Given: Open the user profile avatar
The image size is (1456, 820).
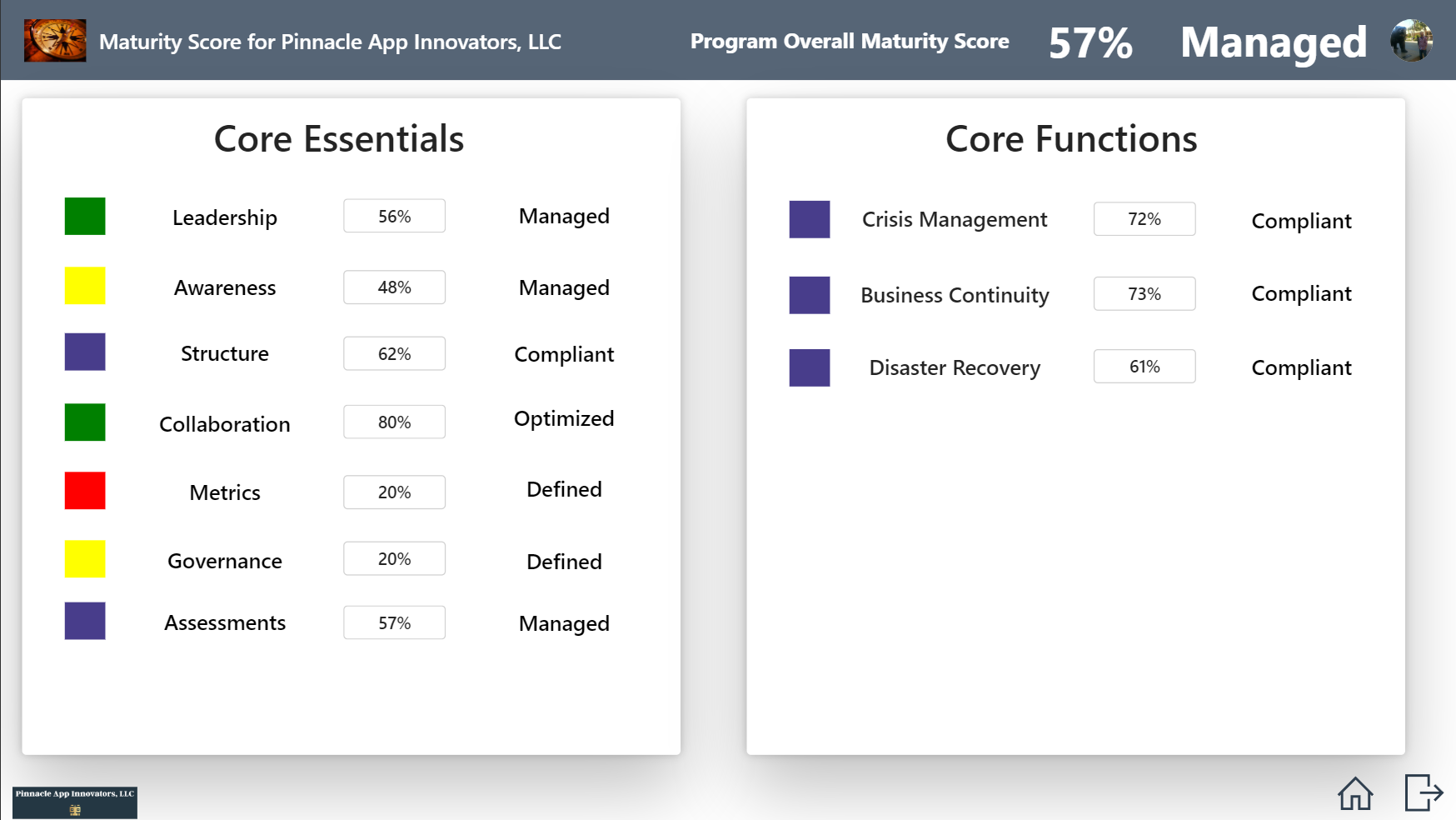Looking at the screenshot, I should point(1411,41).
